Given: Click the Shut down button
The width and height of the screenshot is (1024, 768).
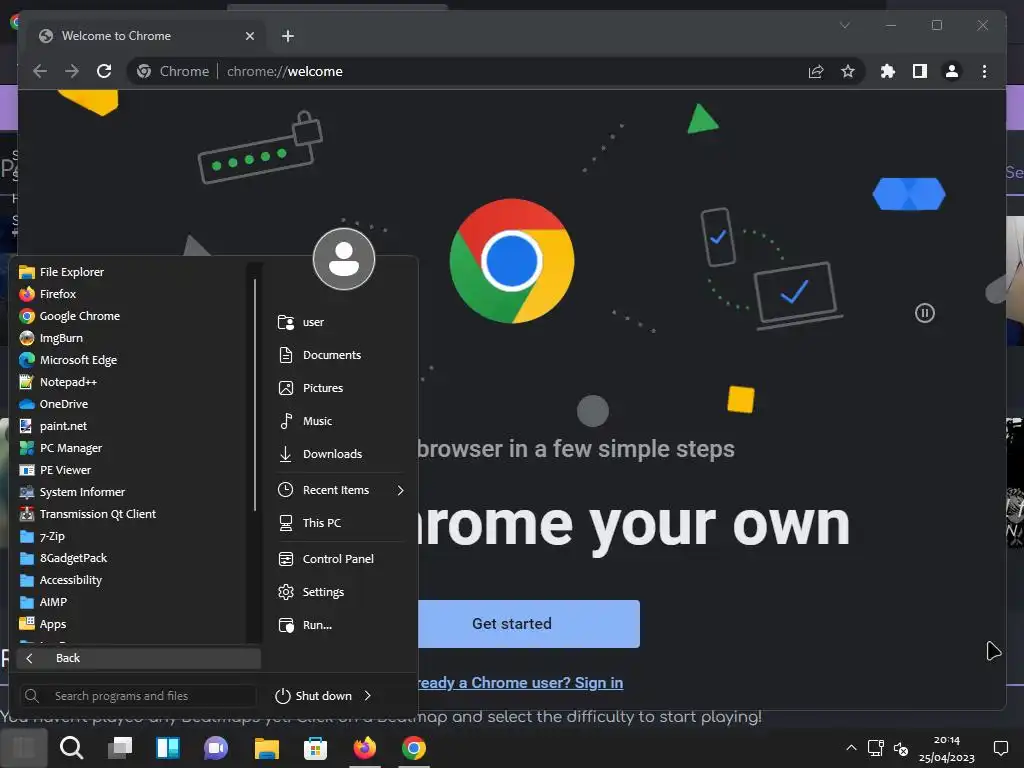Looking at the screenshot, I should click(314, 696).
